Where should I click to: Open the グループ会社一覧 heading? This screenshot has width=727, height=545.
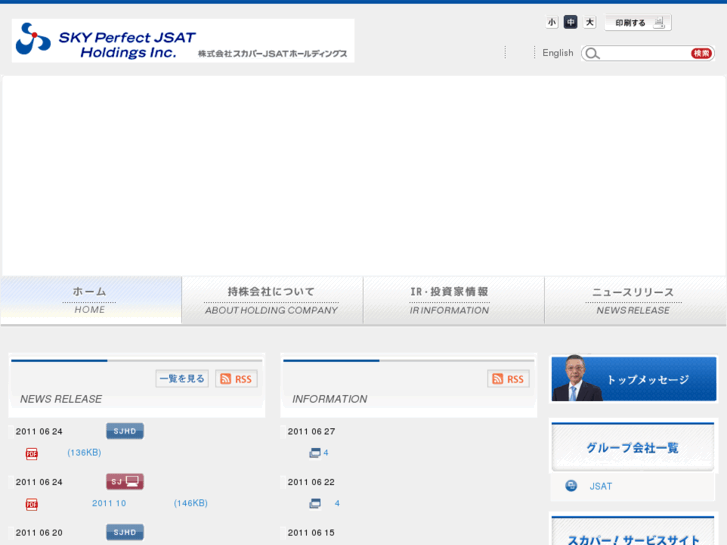(633, 448)
